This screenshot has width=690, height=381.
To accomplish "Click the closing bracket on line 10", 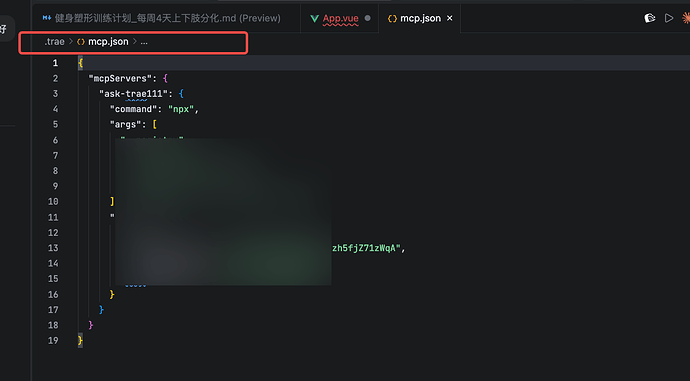I will (112, 201).
